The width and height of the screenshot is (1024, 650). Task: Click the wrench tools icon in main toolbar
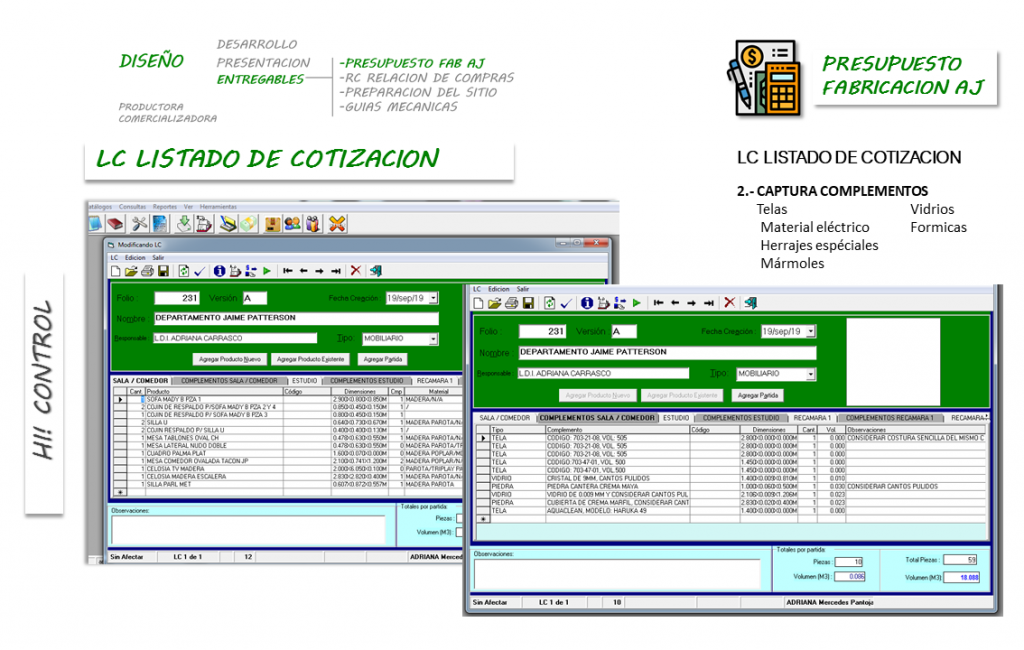139,224
